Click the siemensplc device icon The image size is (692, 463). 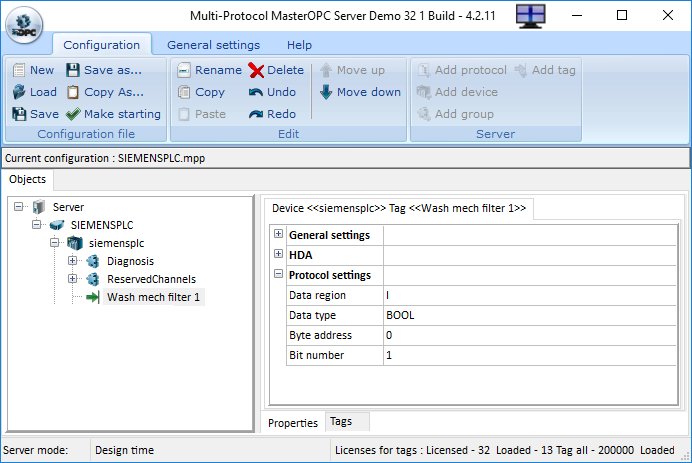coord(75,243)
